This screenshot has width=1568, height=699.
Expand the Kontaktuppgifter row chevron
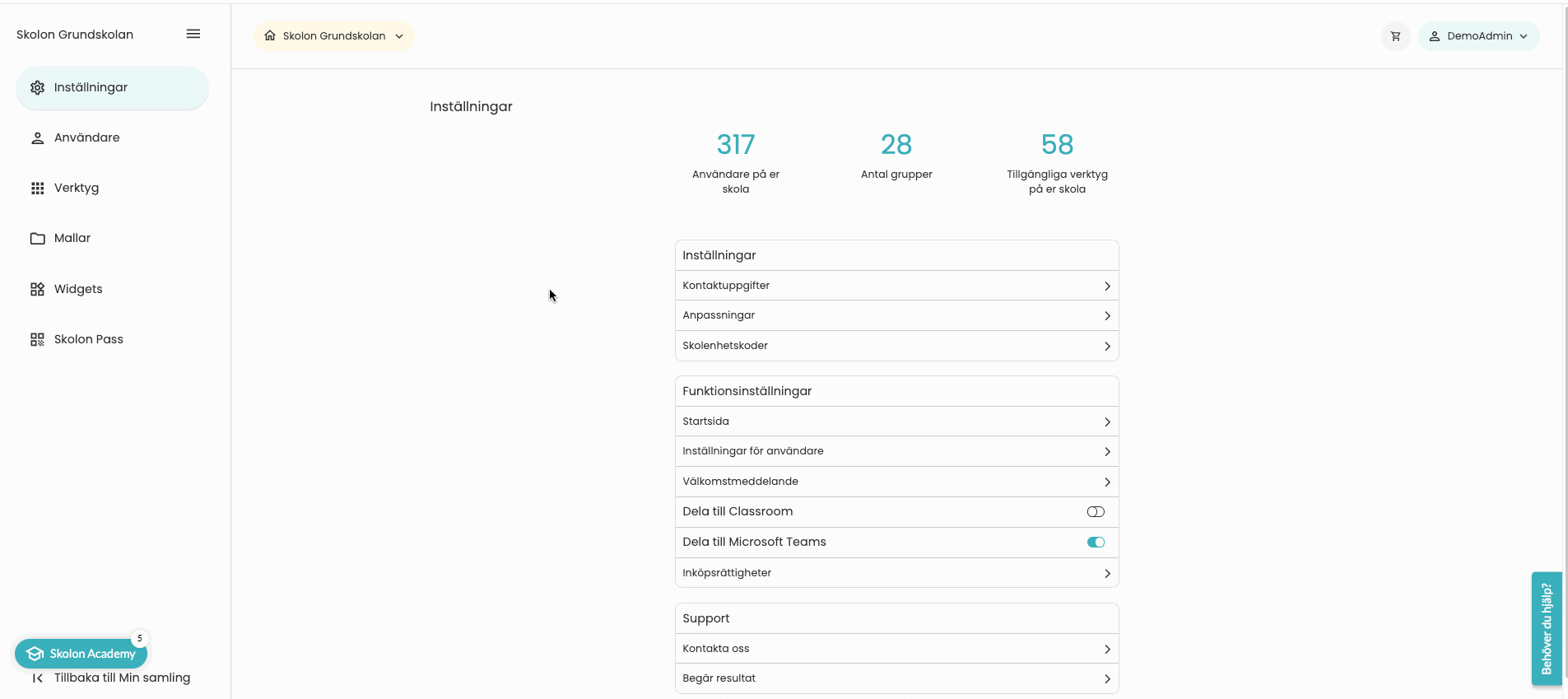coord(1107,286)
